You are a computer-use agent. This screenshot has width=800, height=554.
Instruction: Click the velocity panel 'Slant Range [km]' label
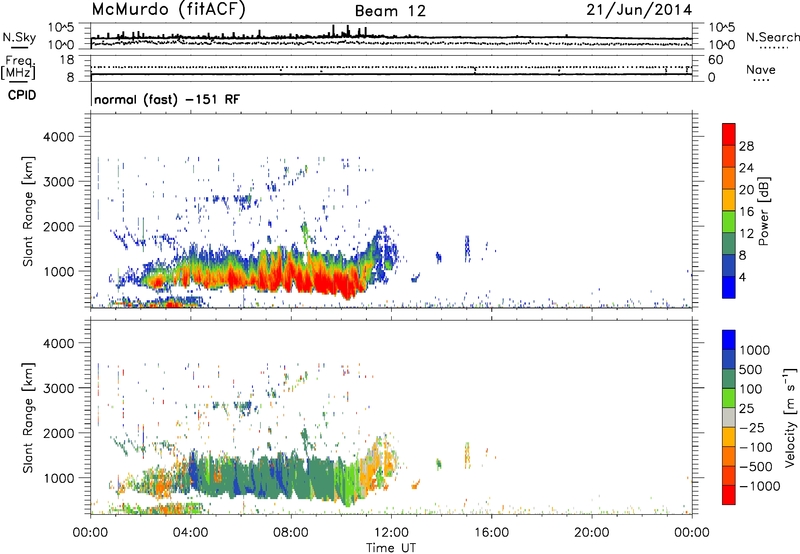click(29, 417)
